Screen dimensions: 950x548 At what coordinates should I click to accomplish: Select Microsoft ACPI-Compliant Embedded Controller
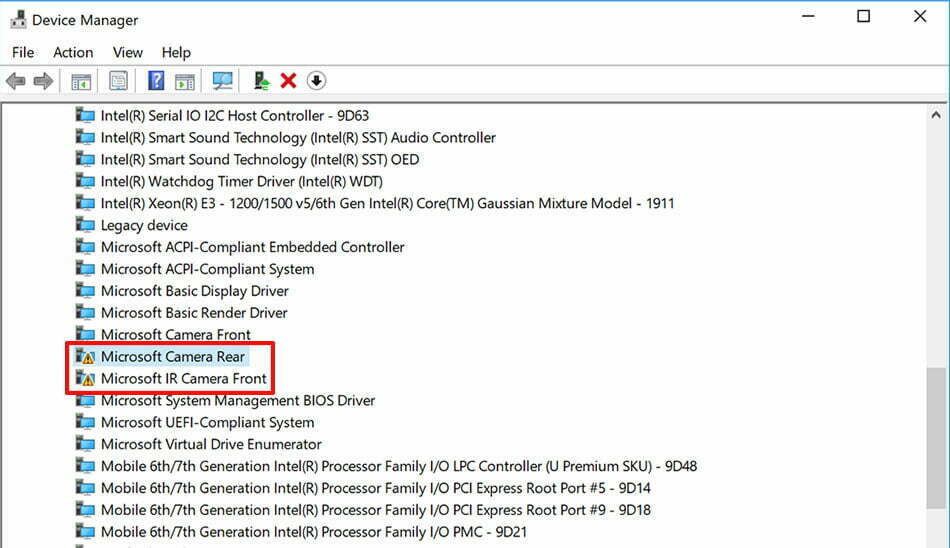(253, 247)
